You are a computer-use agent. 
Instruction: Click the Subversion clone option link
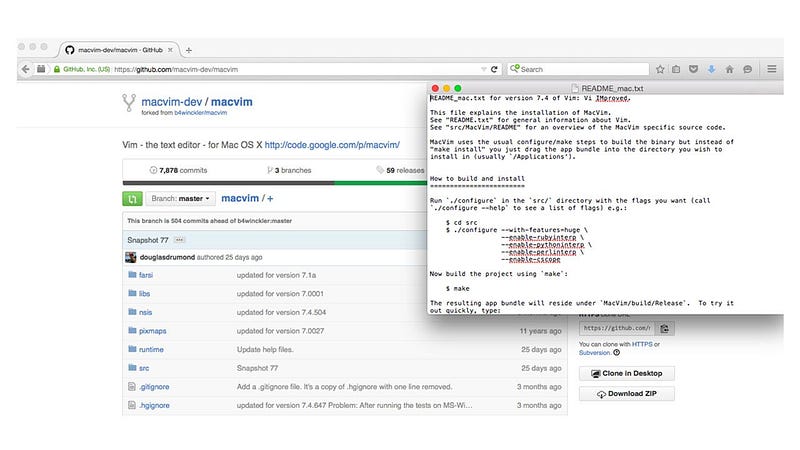click(594, 353)
